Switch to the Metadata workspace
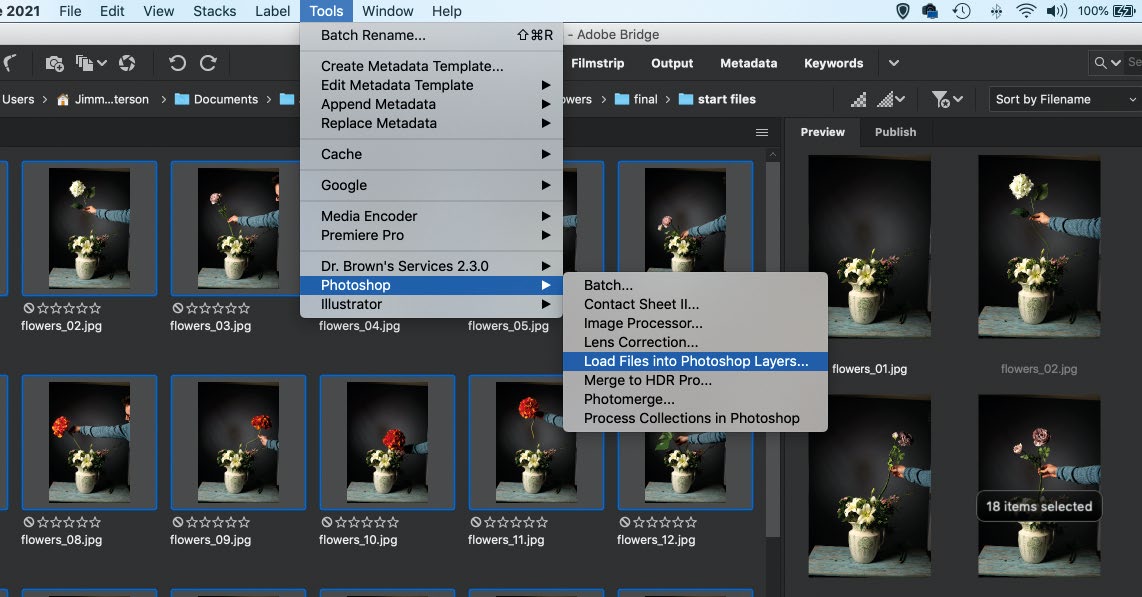This screenshot has width=1142, height=597. coord(748,63)
